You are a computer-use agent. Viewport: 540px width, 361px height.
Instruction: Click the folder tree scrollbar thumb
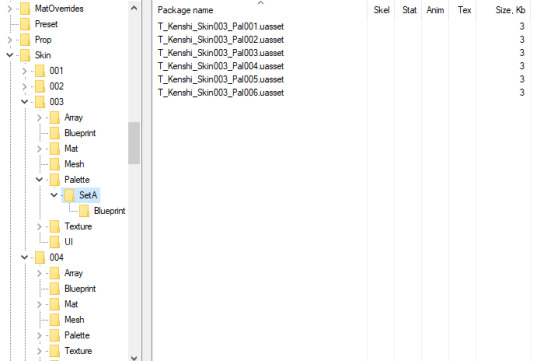coord(134,143)
